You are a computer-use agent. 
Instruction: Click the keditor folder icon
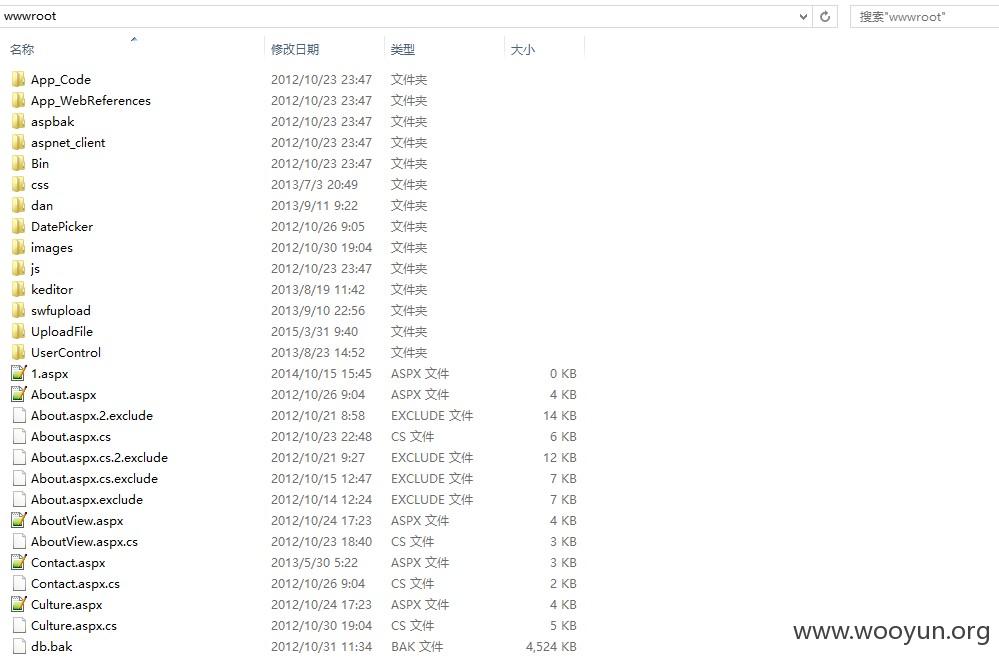[18, 290]
